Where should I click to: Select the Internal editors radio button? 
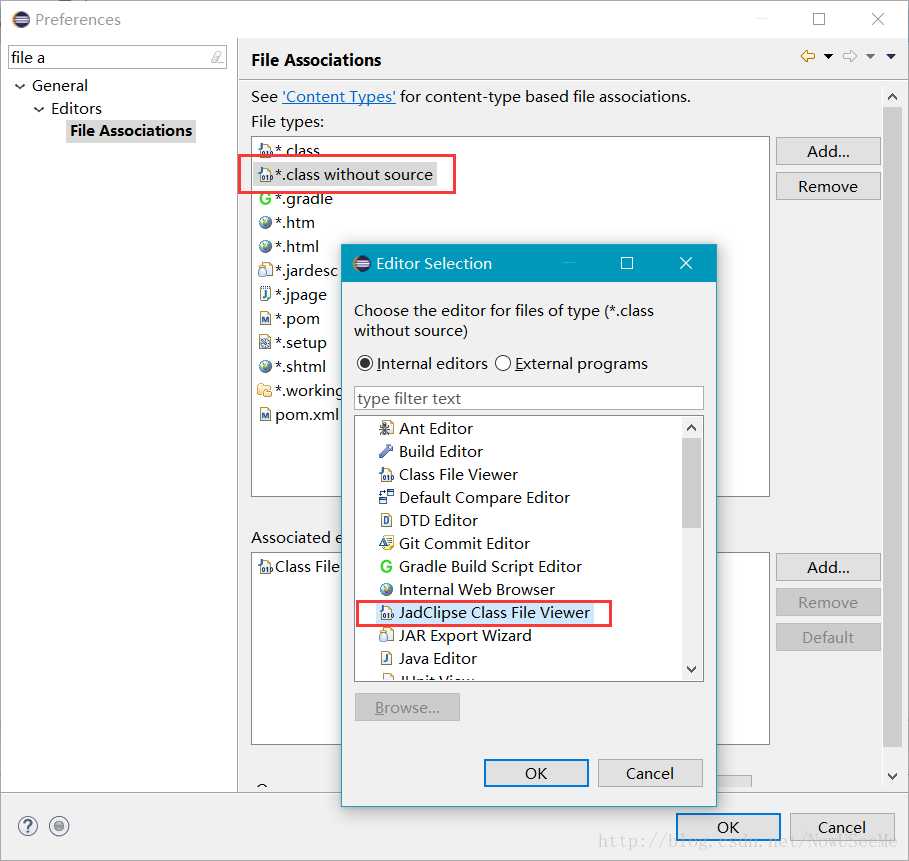(x=365, y=364)
